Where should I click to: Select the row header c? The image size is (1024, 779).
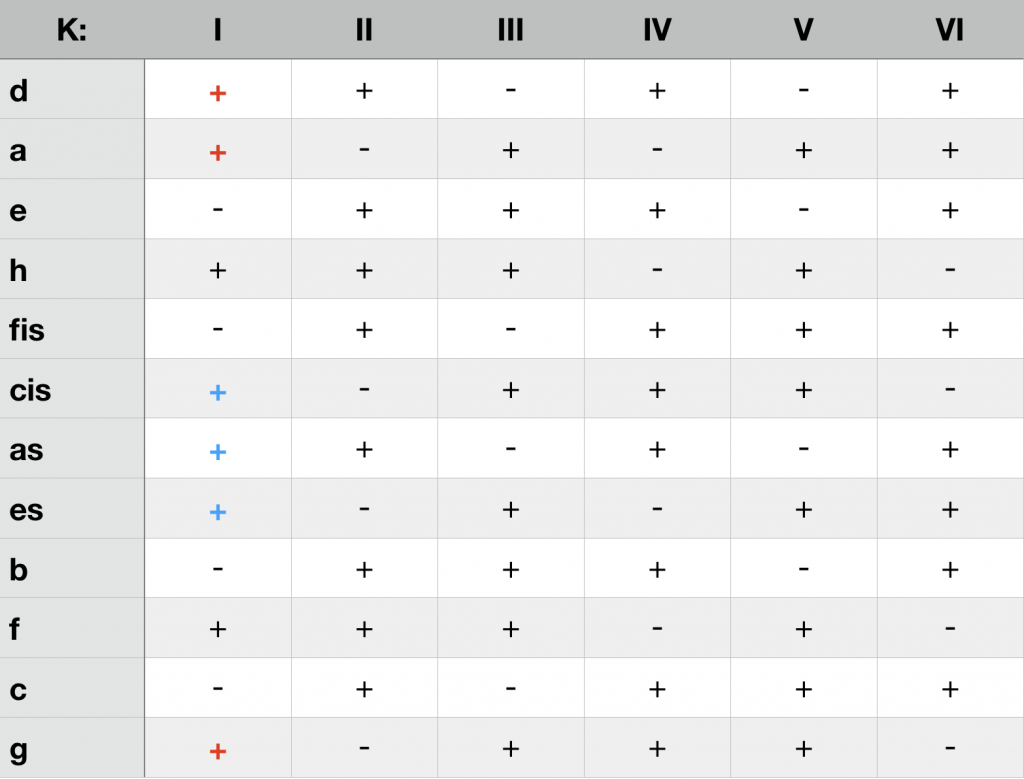[18, 690]
